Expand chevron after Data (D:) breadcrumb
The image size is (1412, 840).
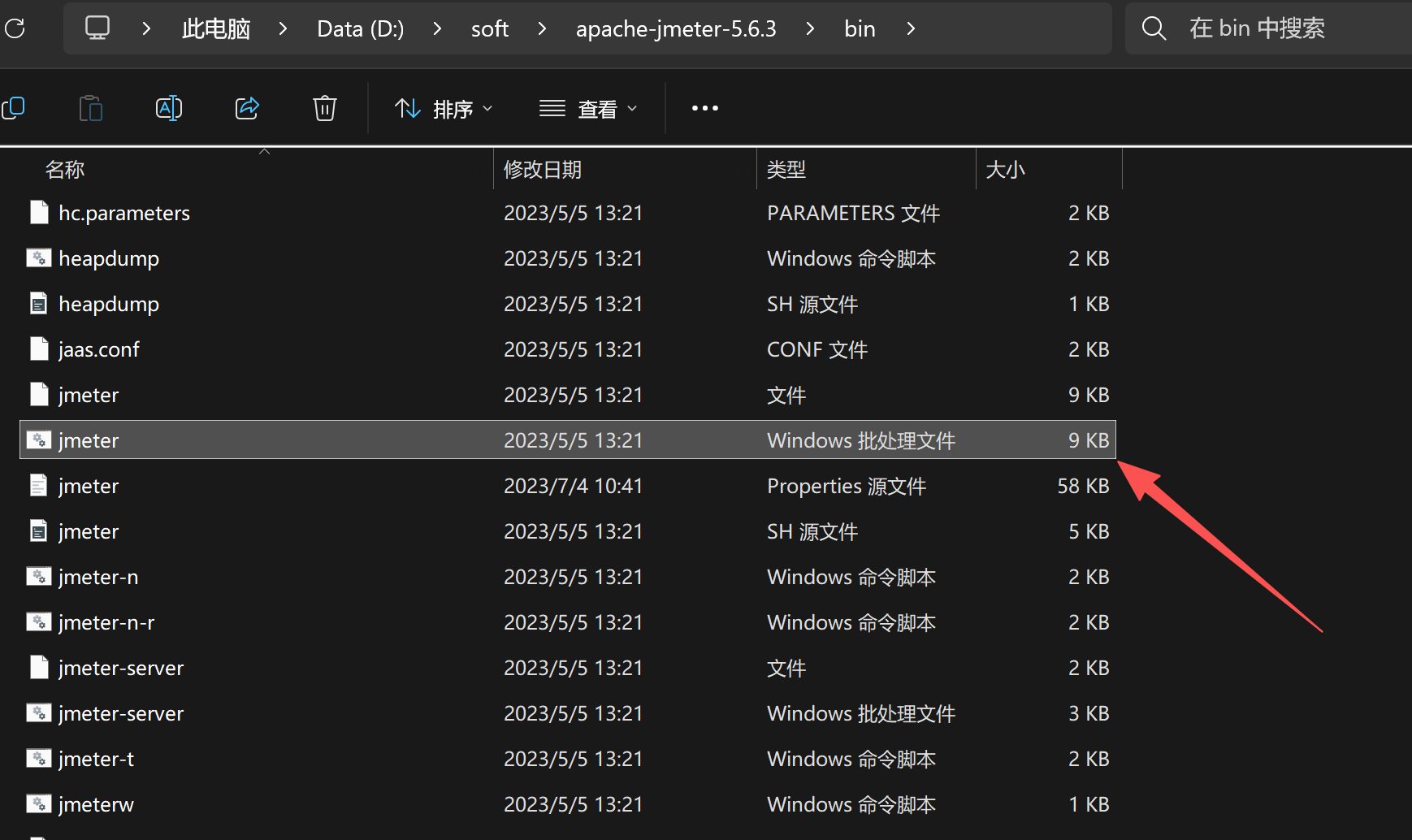(437, 28)
